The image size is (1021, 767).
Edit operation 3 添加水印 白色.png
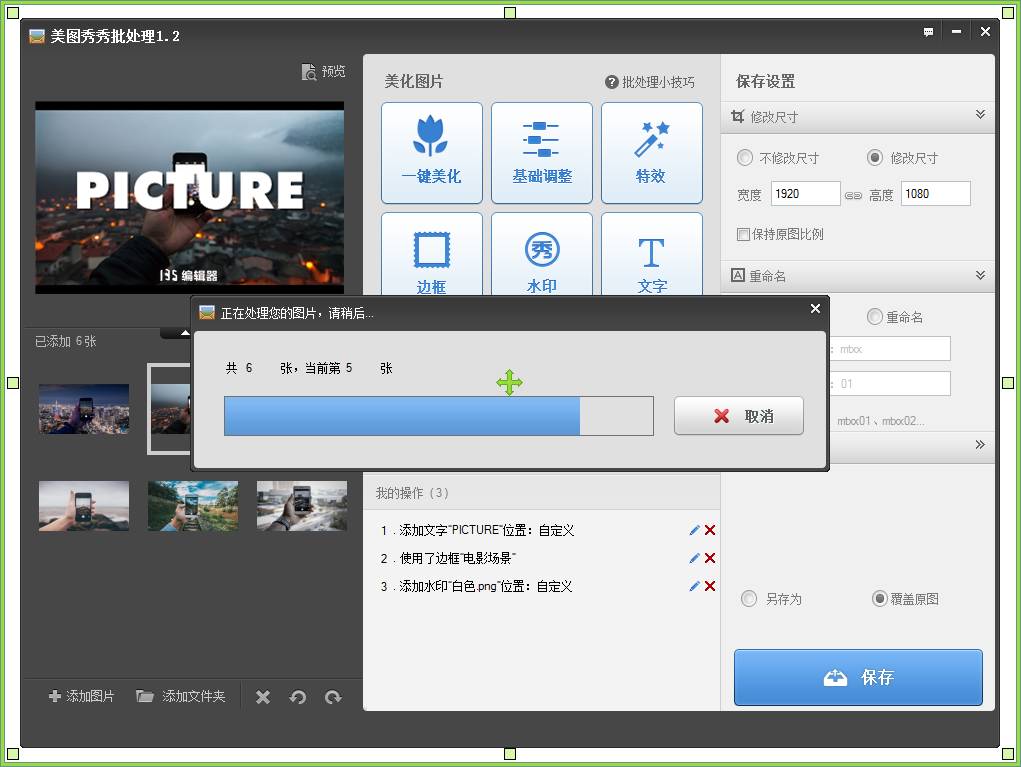point(694,587)
